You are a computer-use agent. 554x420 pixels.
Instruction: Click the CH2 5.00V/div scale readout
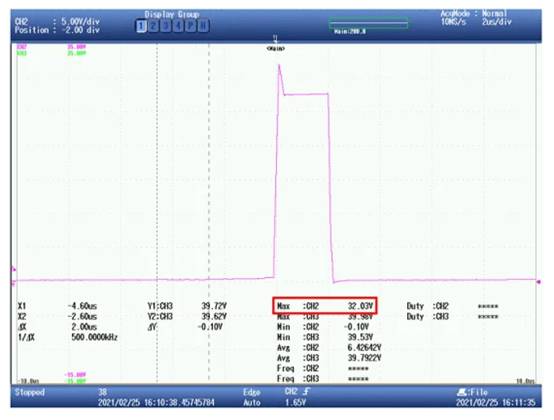point(81,21)
